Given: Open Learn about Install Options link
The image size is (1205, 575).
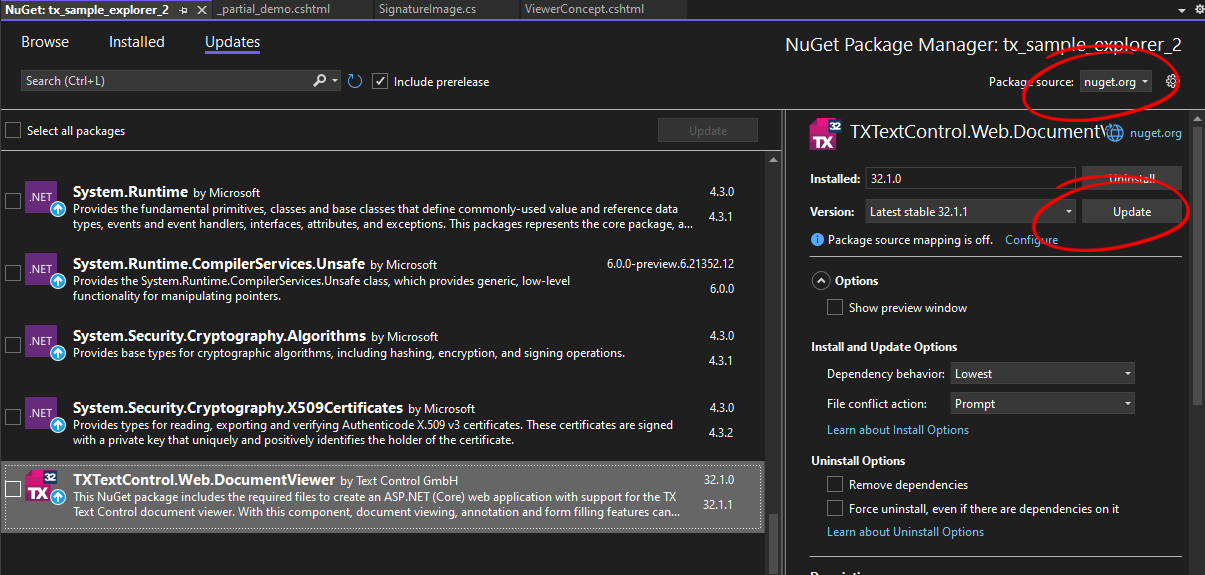Looking at the screenshot, I should click(897, 430).
